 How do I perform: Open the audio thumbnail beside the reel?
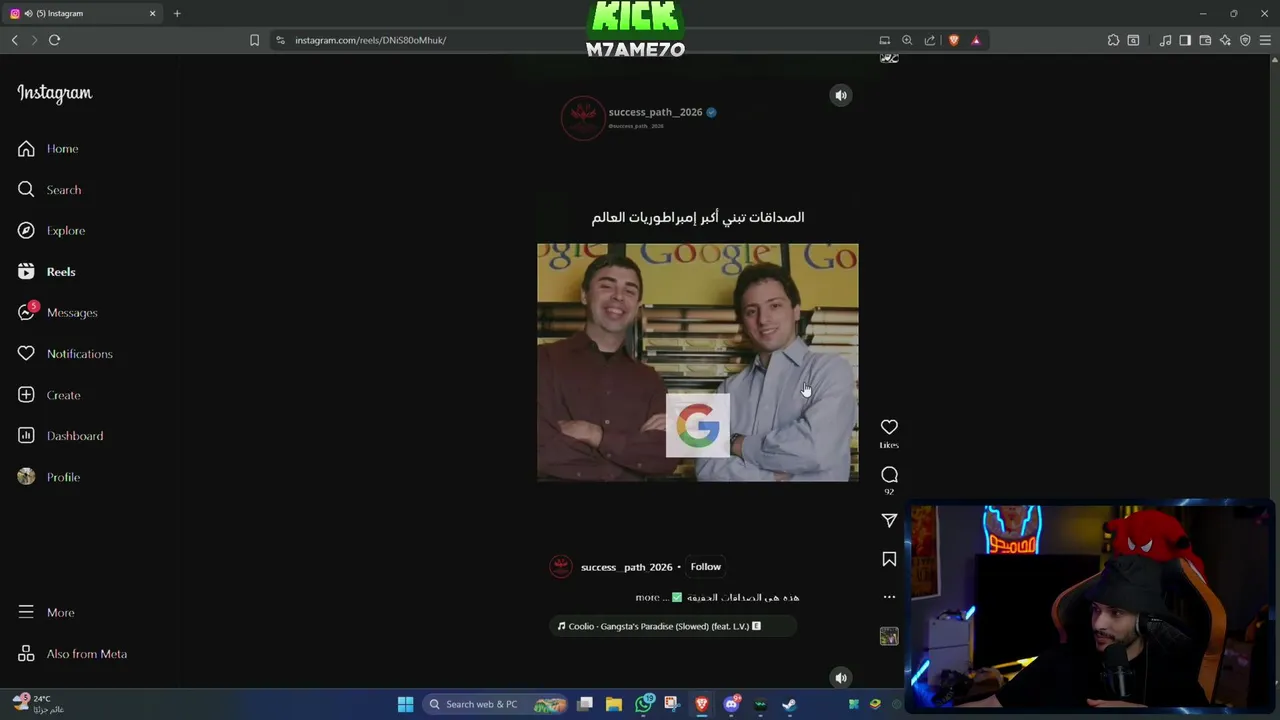pyautogui.click(x=889, y=636)
